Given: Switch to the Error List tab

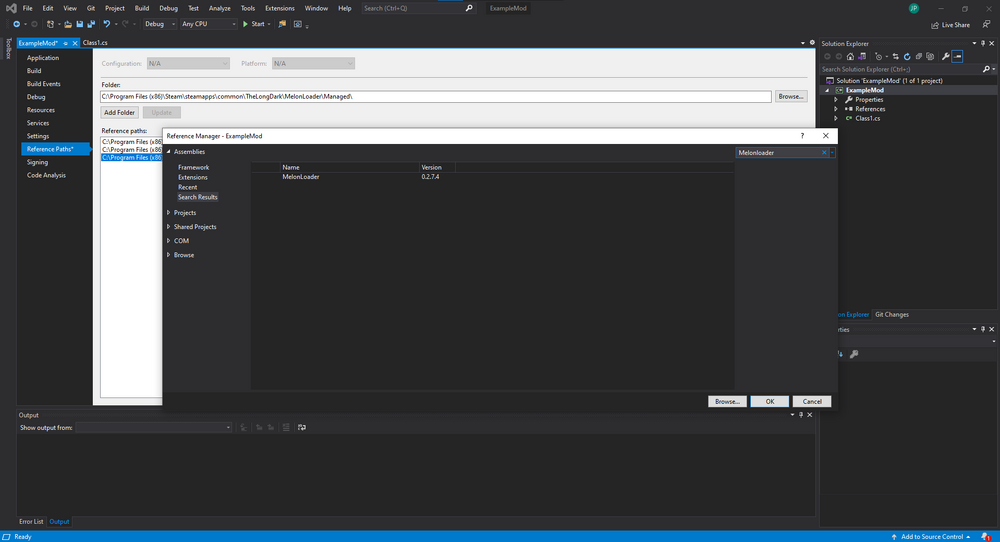Looking at the screenshot, I should point(31,522).
